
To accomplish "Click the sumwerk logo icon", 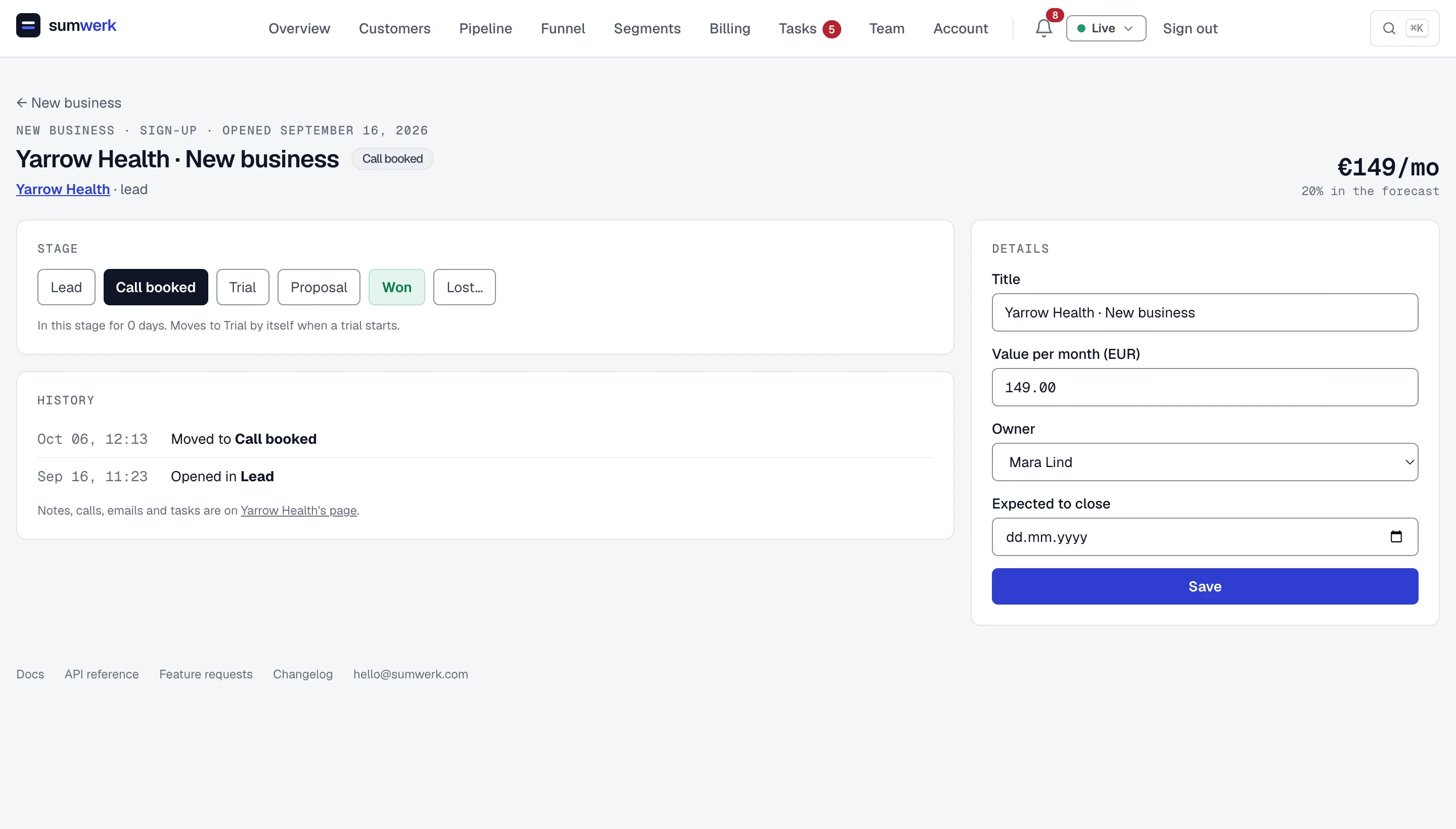I will [x=28, y=26].
